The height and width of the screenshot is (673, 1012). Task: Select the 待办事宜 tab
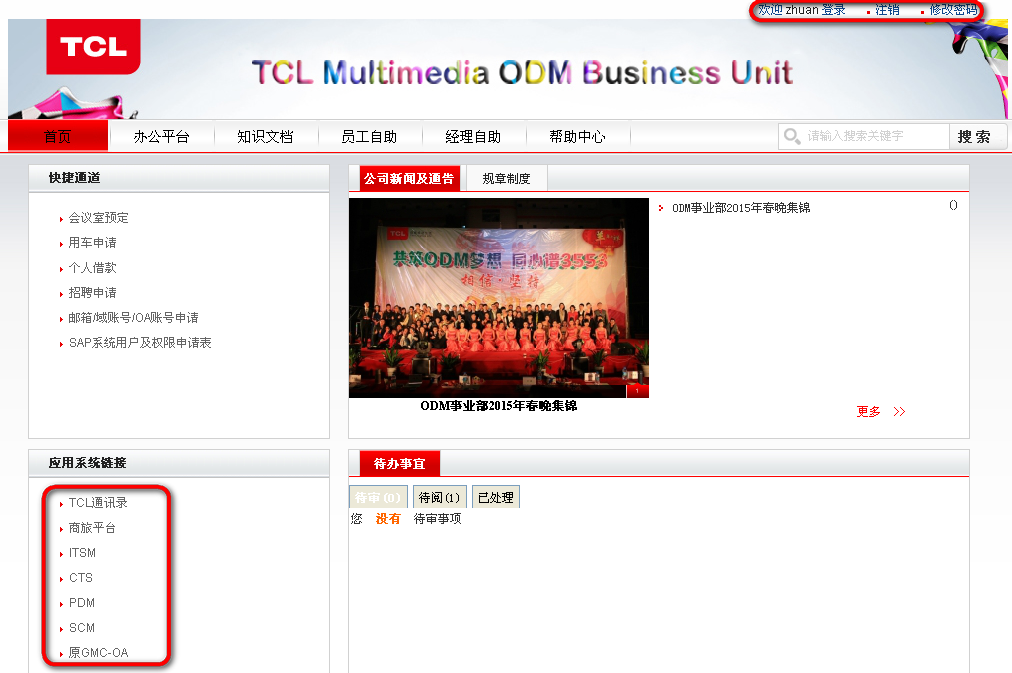coord(400,464)
